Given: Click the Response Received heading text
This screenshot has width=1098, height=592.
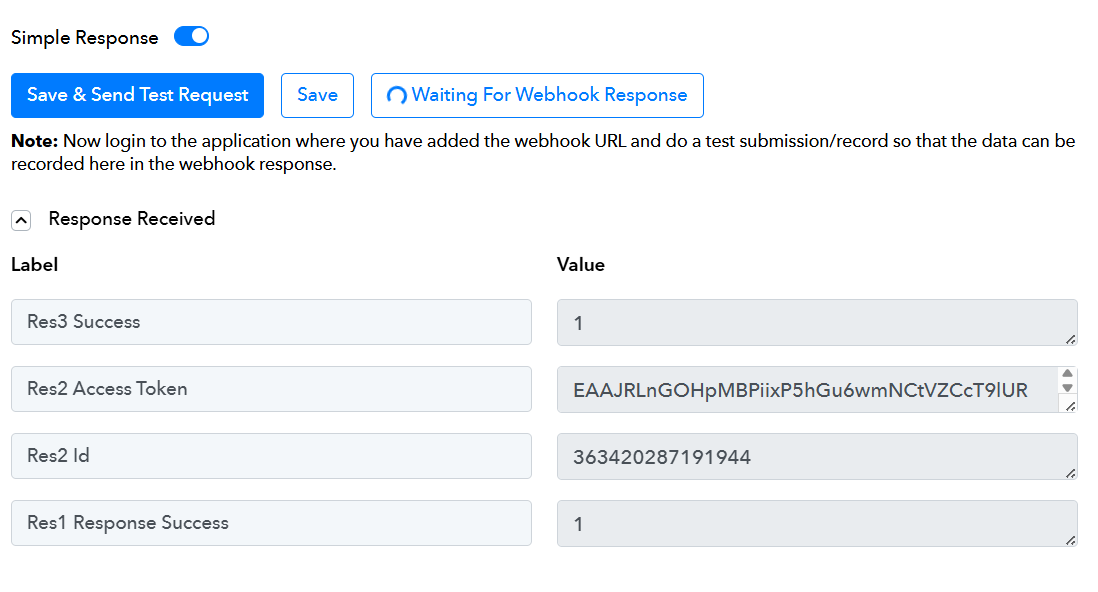Looking at the screenshot, I should 131,219.
